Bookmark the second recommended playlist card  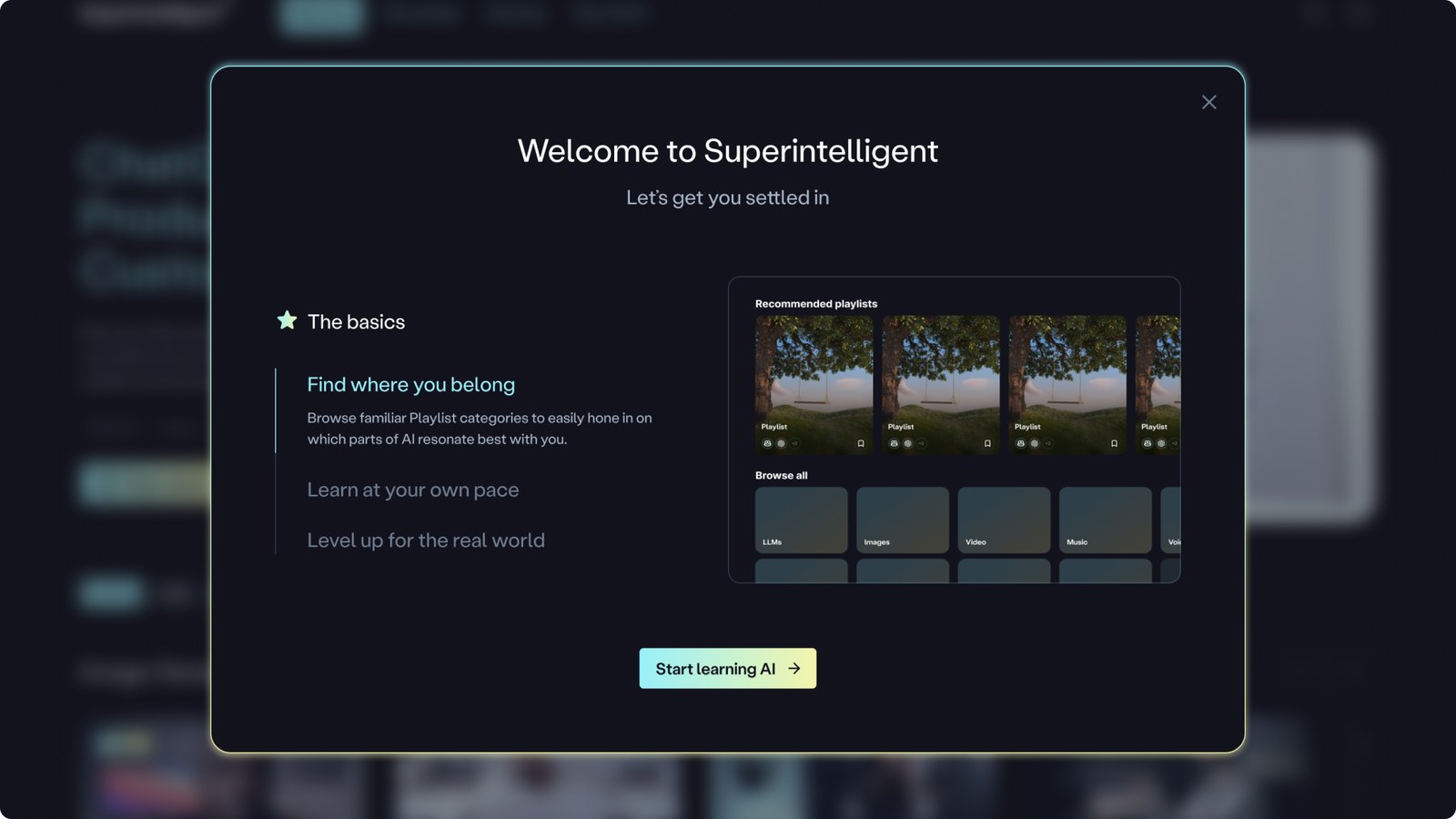(x=987, y=444)
